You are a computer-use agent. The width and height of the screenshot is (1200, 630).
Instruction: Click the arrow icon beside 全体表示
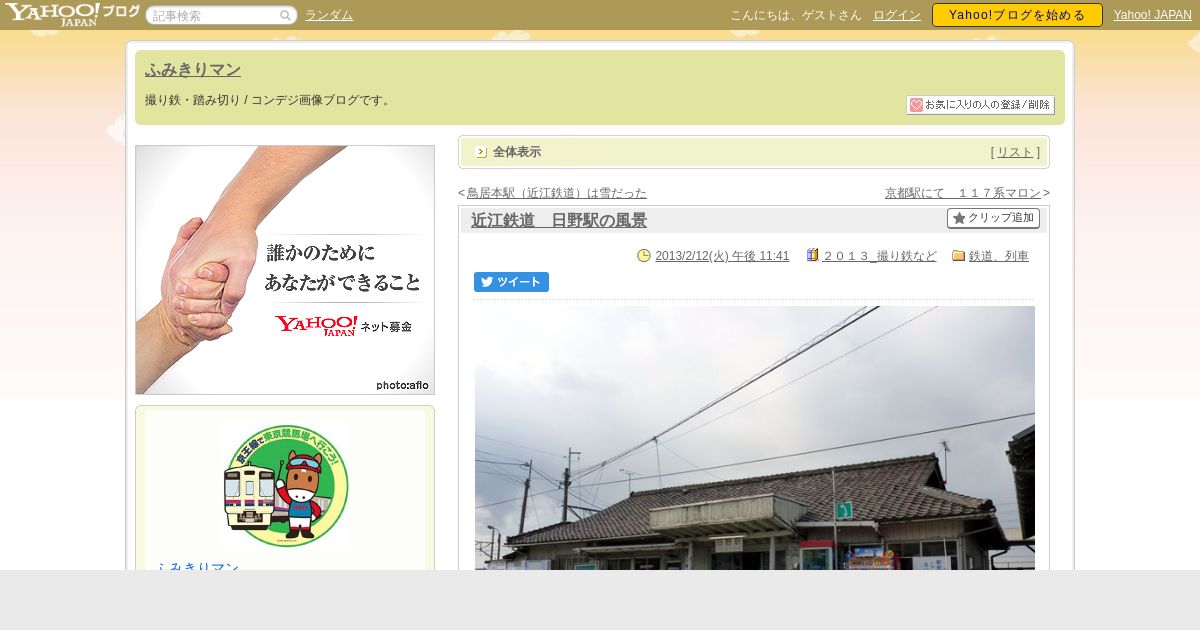click(x=481, y=152)
